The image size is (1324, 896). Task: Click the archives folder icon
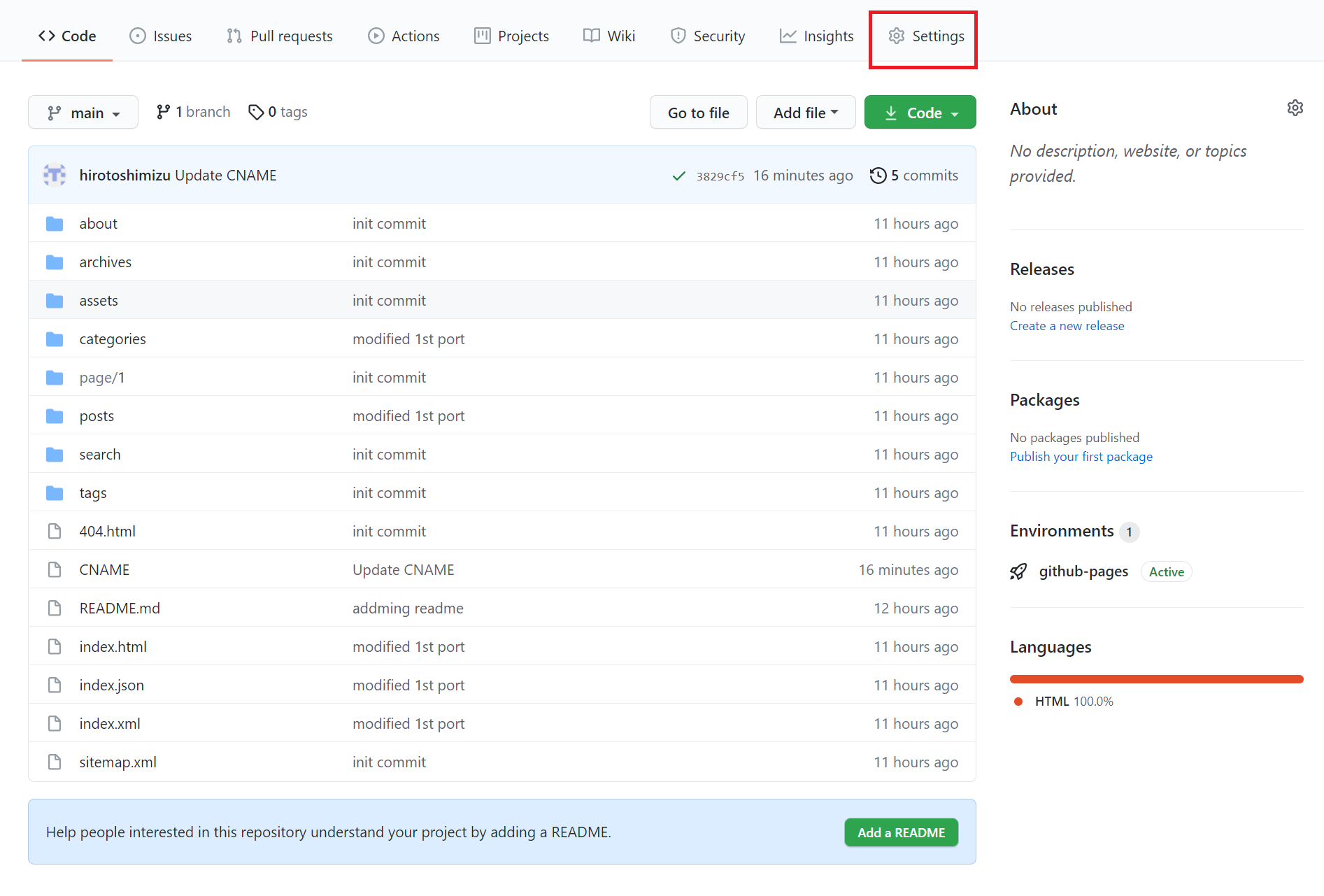[x=55, y=262]
